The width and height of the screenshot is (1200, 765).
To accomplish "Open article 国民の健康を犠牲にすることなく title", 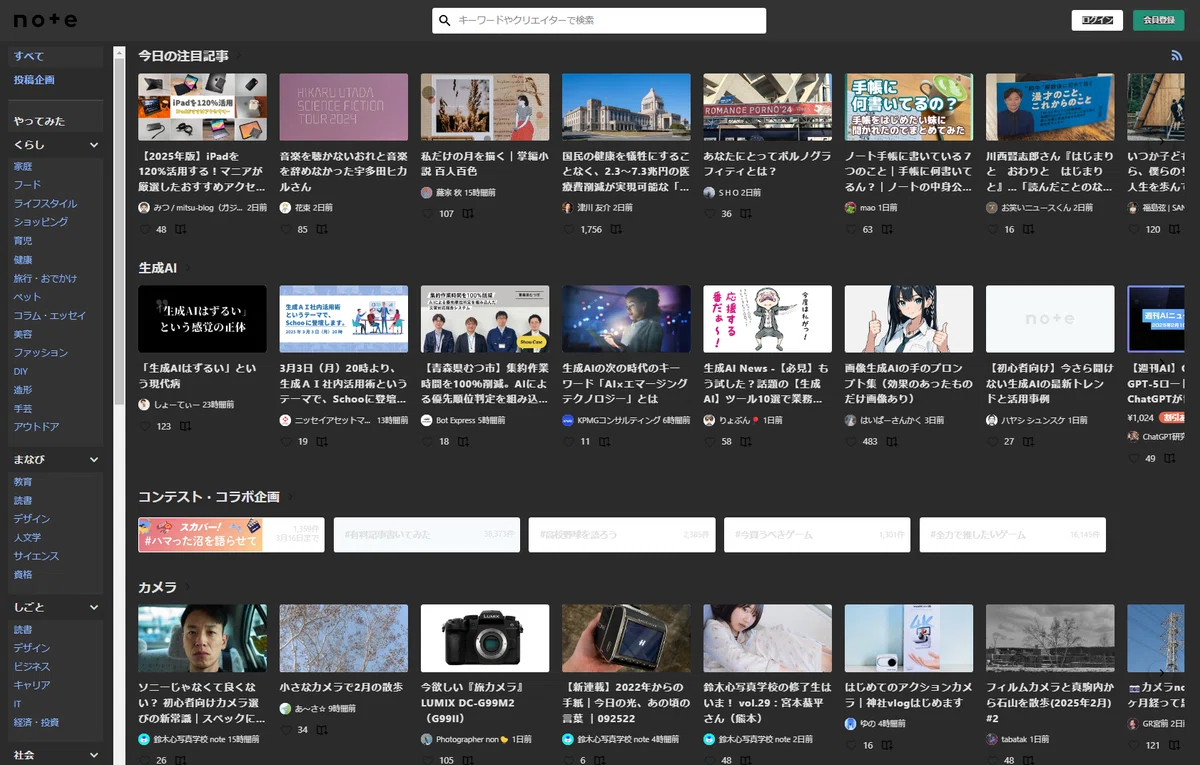I will point(626,171).
